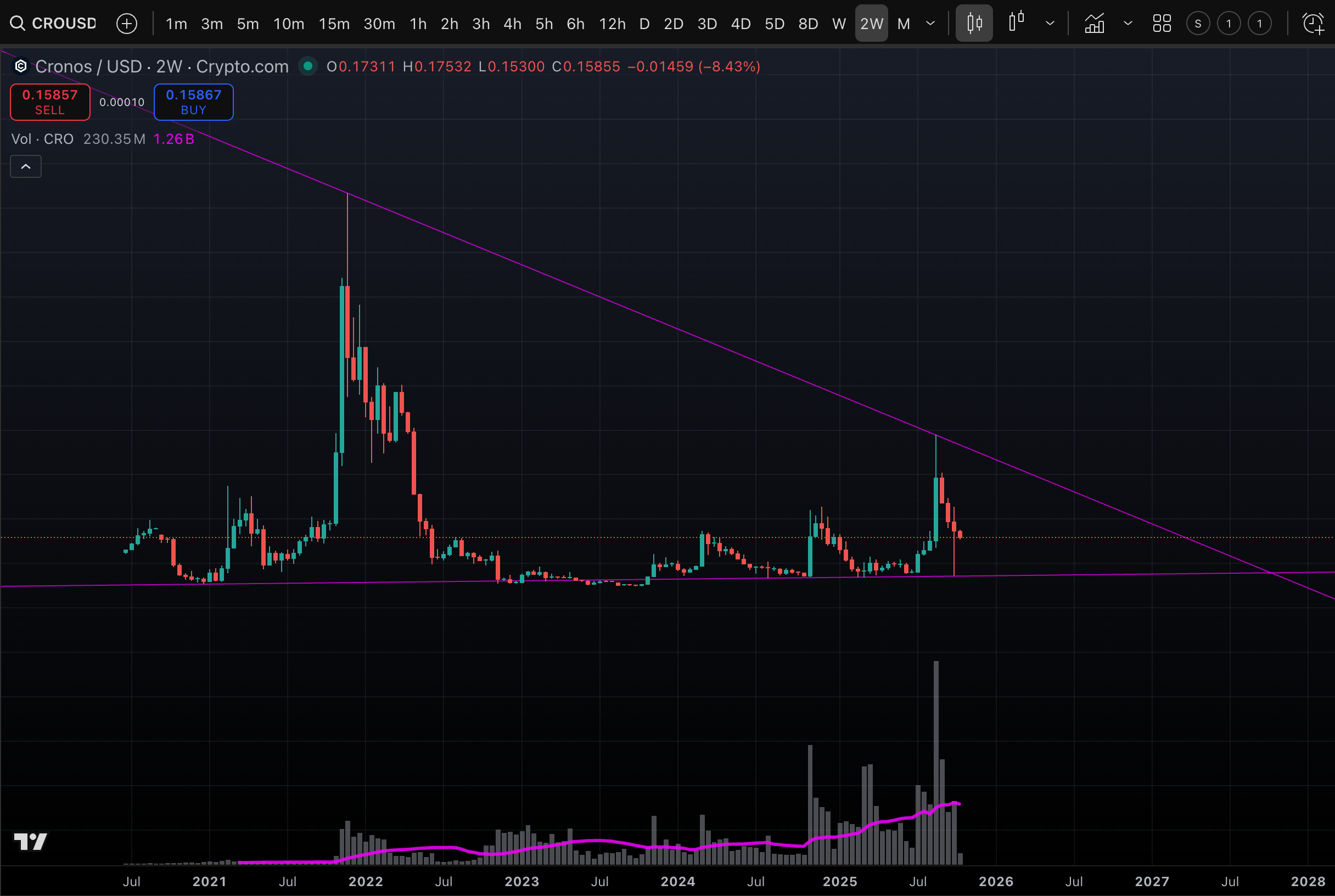1335x896 pixels.
Task: Click the BUY 0.15867 button
Action: pos(194,102)
